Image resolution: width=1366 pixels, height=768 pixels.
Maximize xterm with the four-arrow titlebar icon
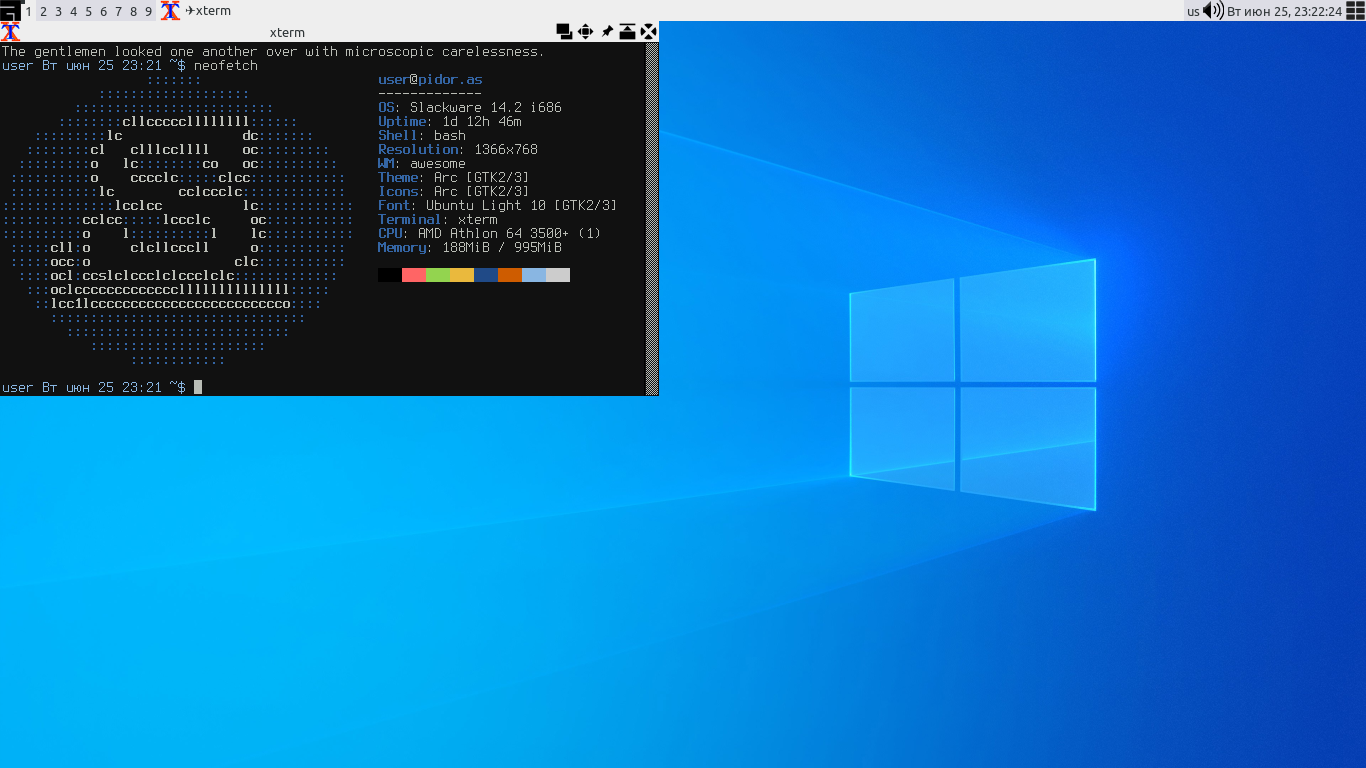pyautogui.click(x=586, y=32)
